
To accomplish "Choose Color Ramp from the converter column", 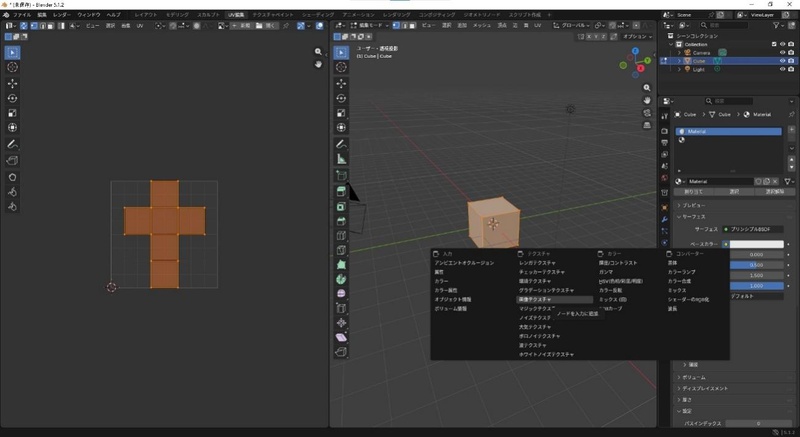I will 681,272.
